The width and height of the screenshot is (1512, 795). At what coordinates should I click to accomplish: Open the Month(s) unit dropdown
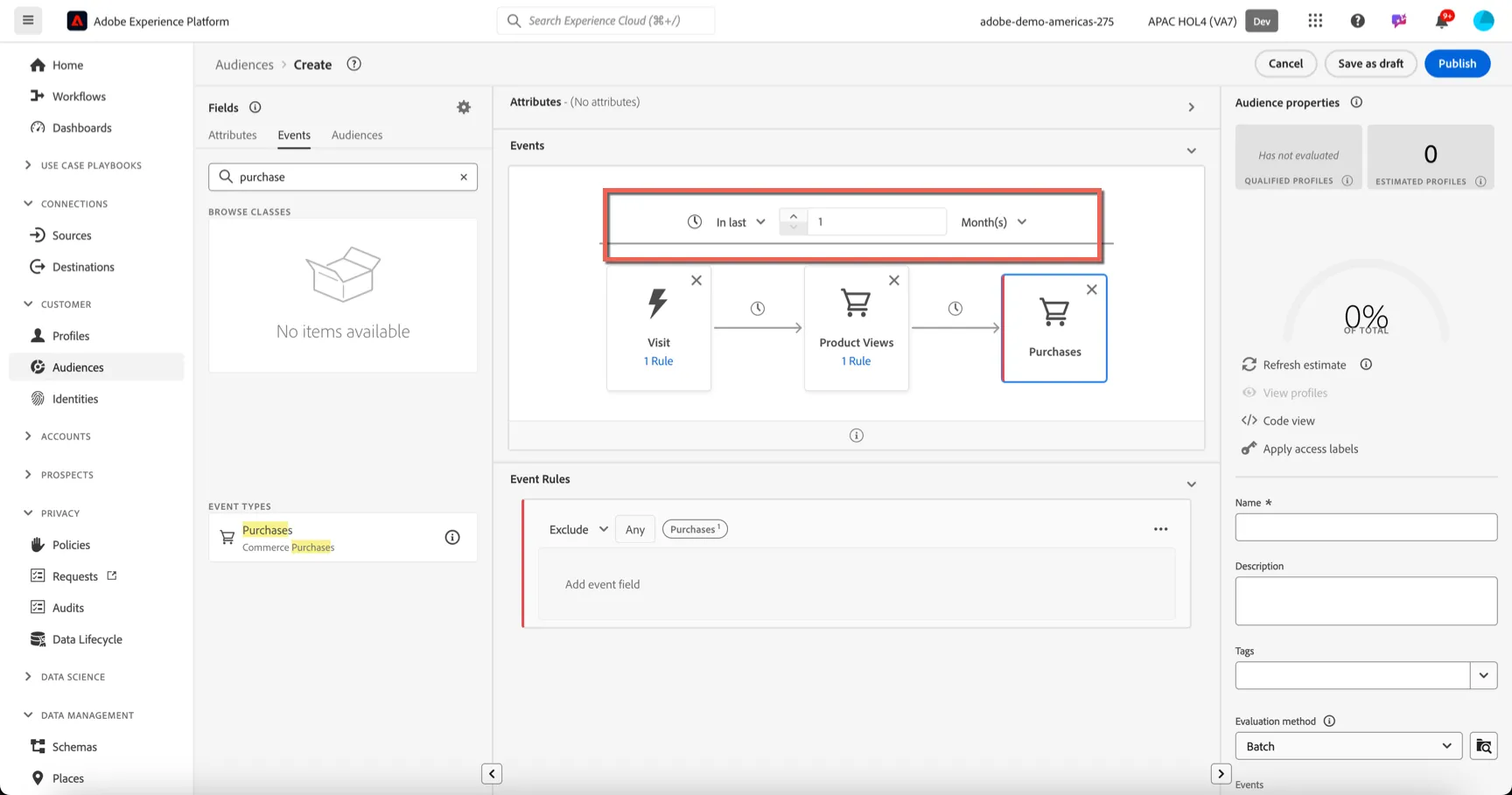[x=994, y=222]
